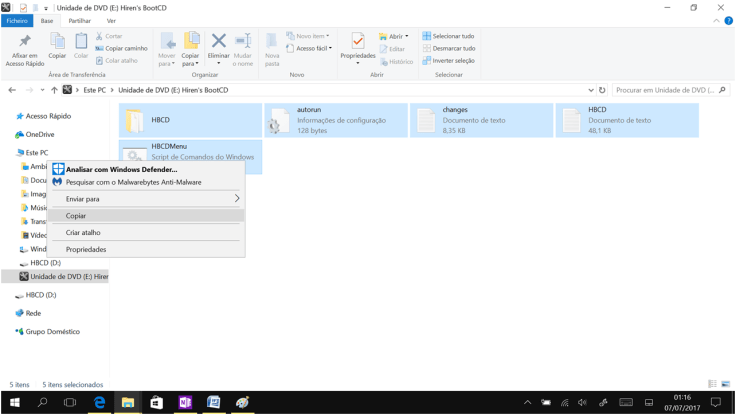Screen dimensions: 736x415
Task: Expand the address bar history dropdown
Action: click(x=591, y=90)
